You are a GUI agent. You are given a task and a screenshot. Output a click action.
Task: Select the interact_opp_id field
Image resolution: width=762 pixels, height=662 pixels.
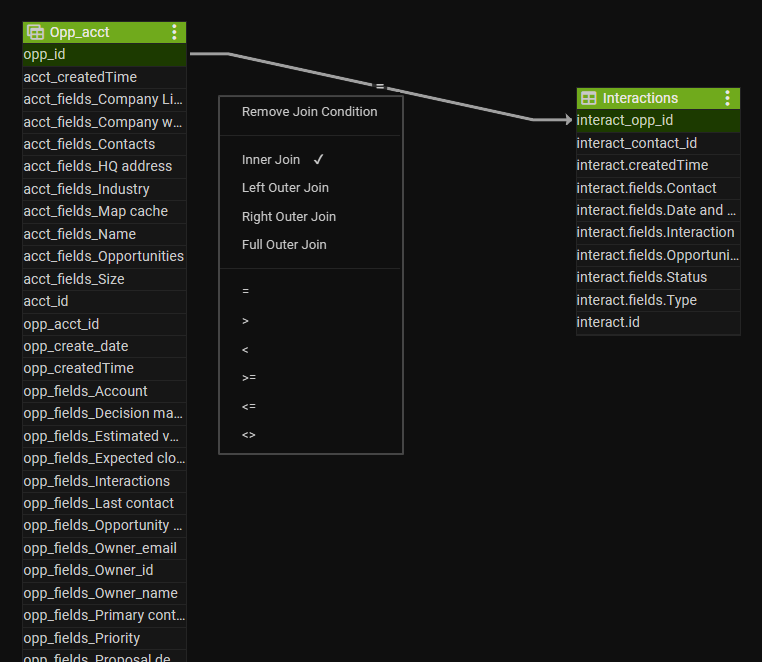pyautogui.click(x=658, y=120)
